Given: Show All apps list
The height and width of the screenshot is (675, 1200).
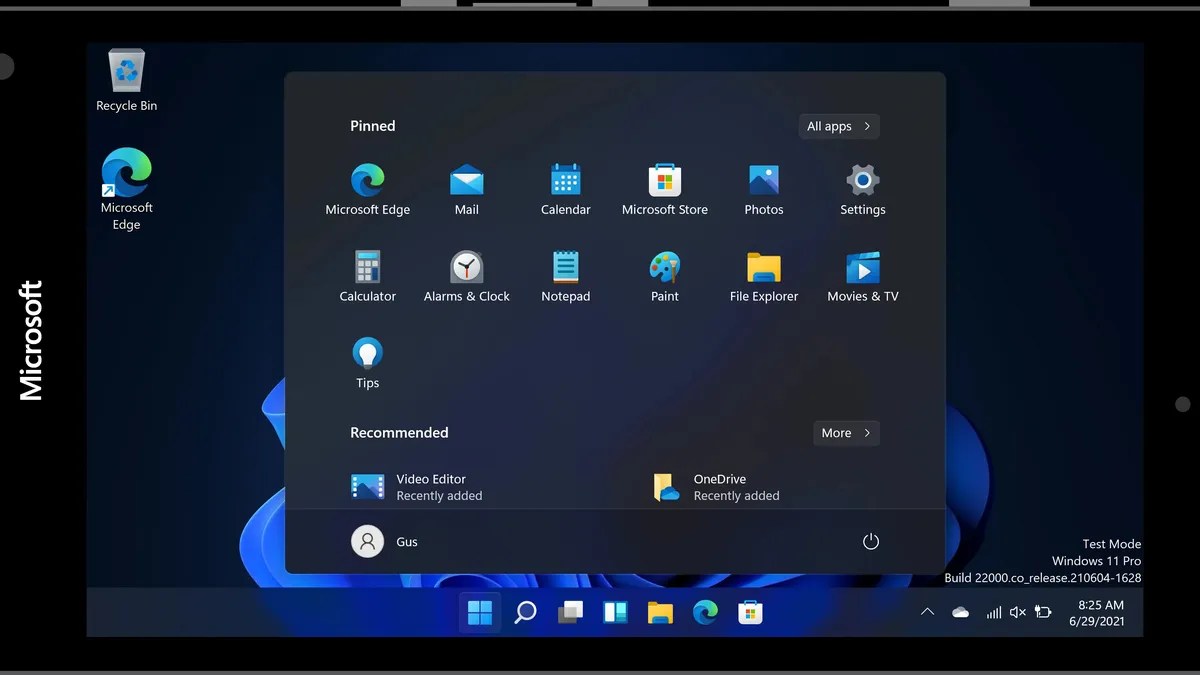Looking at the screenshot, I should point(839,126).
